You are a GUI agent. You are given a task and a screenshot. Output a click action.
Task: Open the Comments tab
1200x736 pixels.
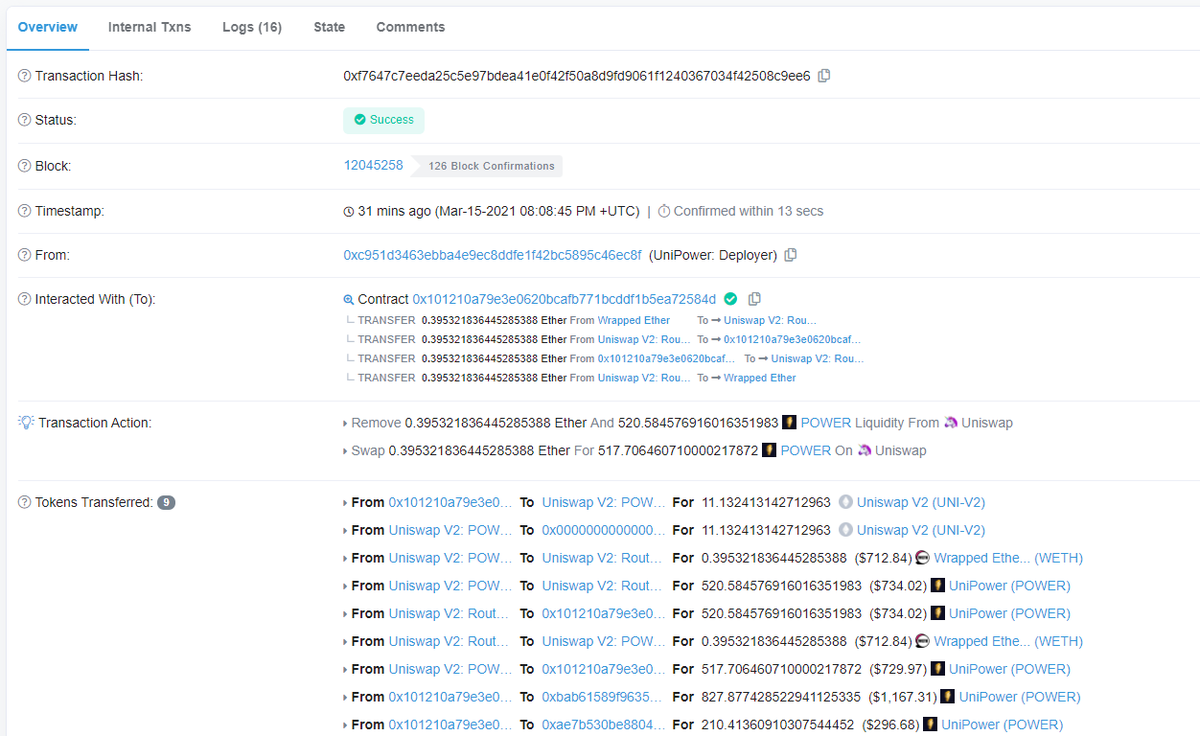410,27
